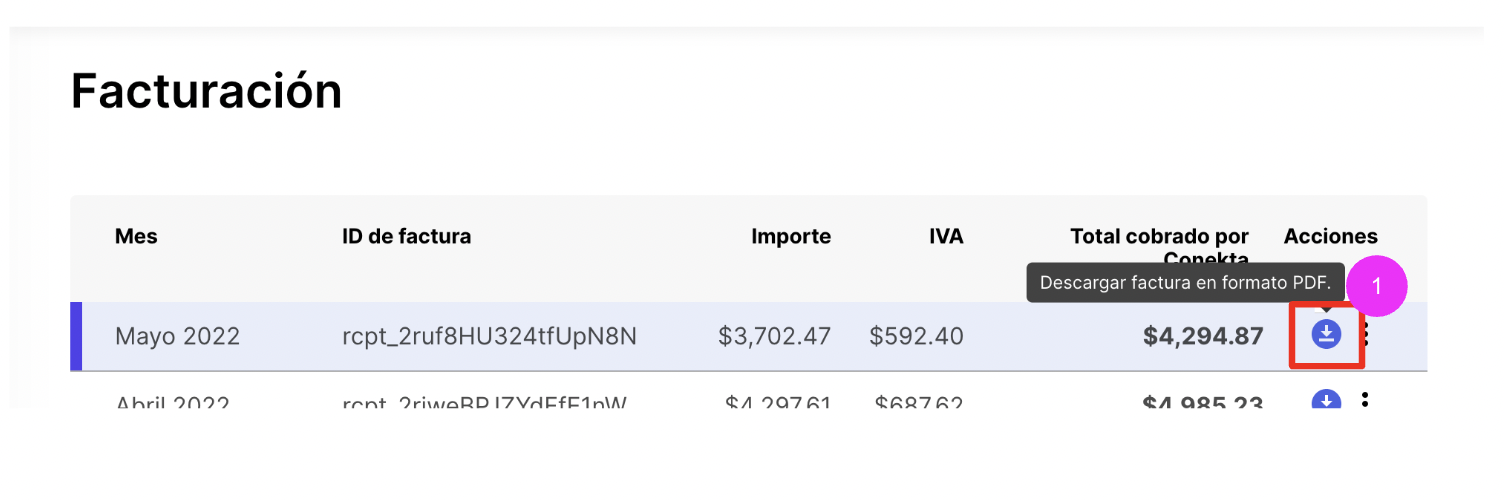This screenshot has width=1504, height=500.
Task: Click the ID de factura column header
Action: coord(406,237)
